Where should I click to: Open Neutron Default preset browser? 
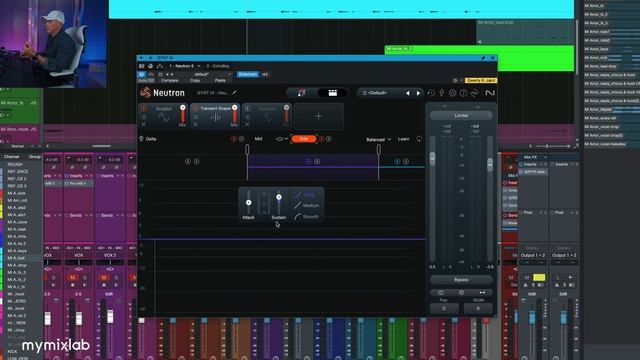pyautogui.click(x=378, y=93)
